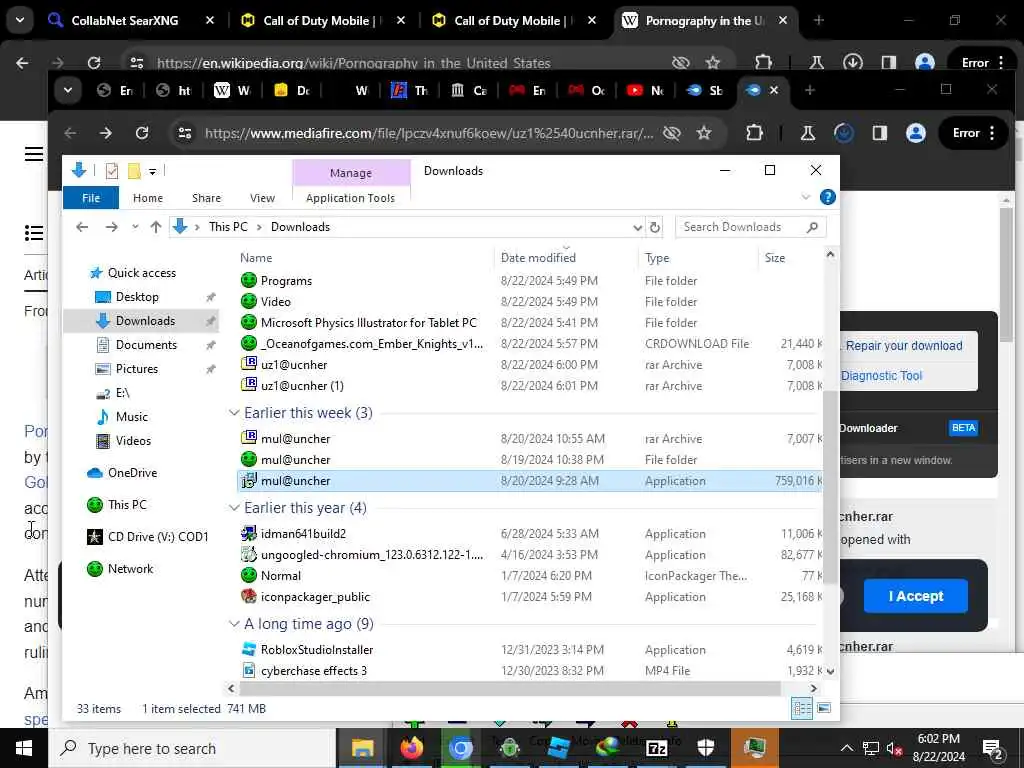
Task: Open downloads indicator in Mediafire browser toolbar
Action: [844, 133]
